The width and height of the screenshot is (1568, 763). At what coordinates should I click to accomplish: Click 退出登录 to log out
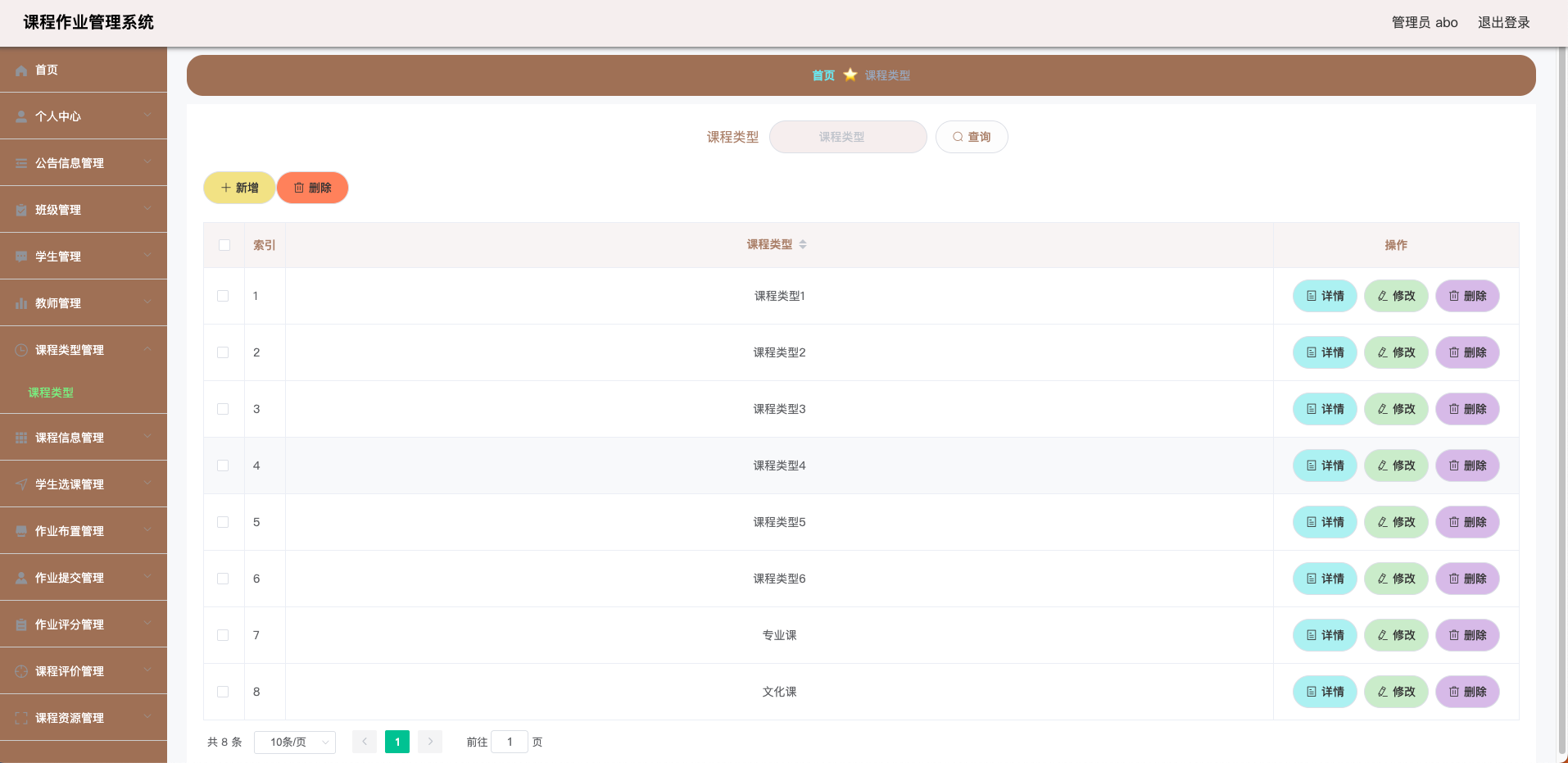1504,22
